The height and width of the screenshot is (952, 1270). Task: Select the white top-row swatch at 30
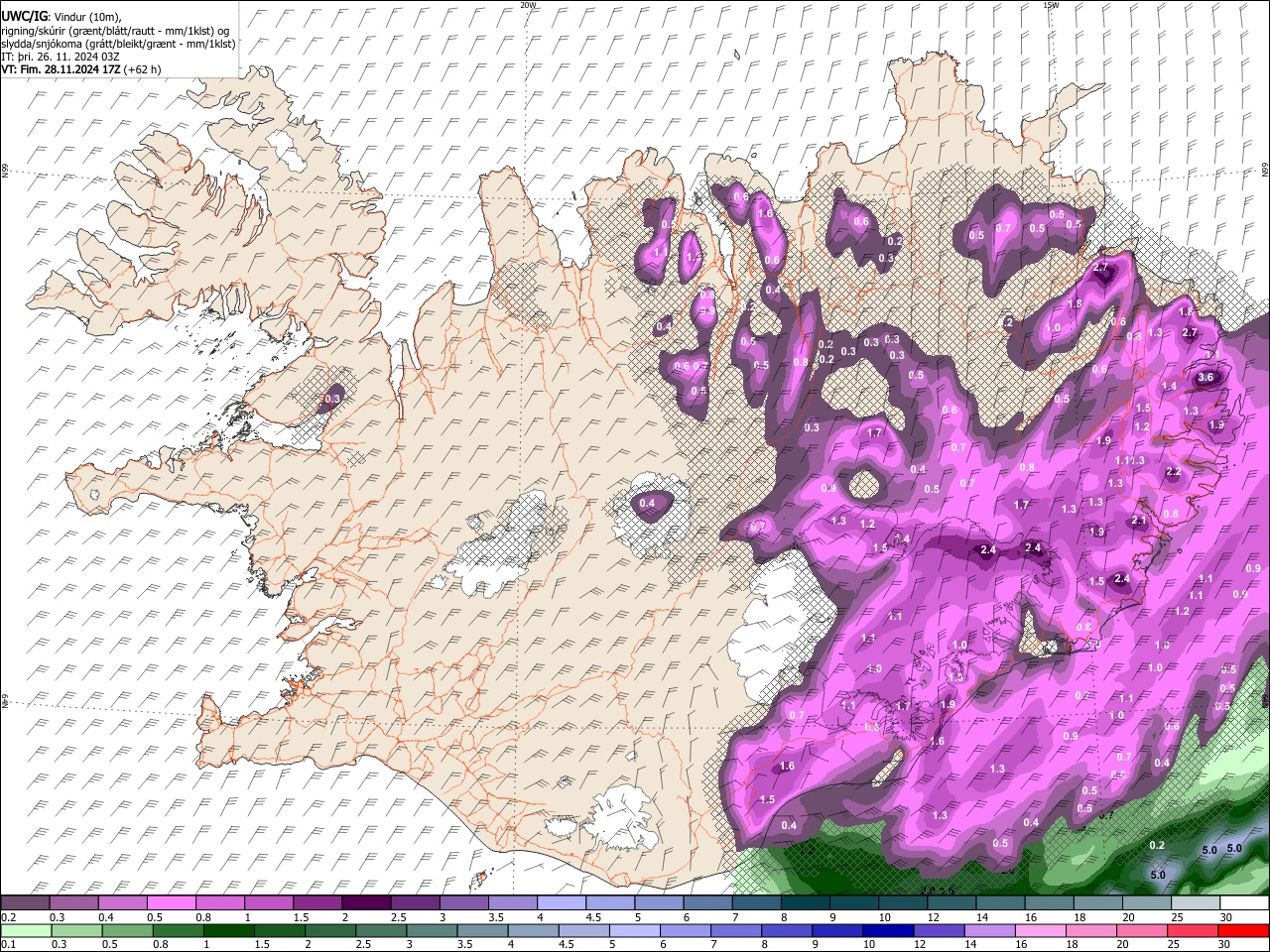tap(1244, 903)
